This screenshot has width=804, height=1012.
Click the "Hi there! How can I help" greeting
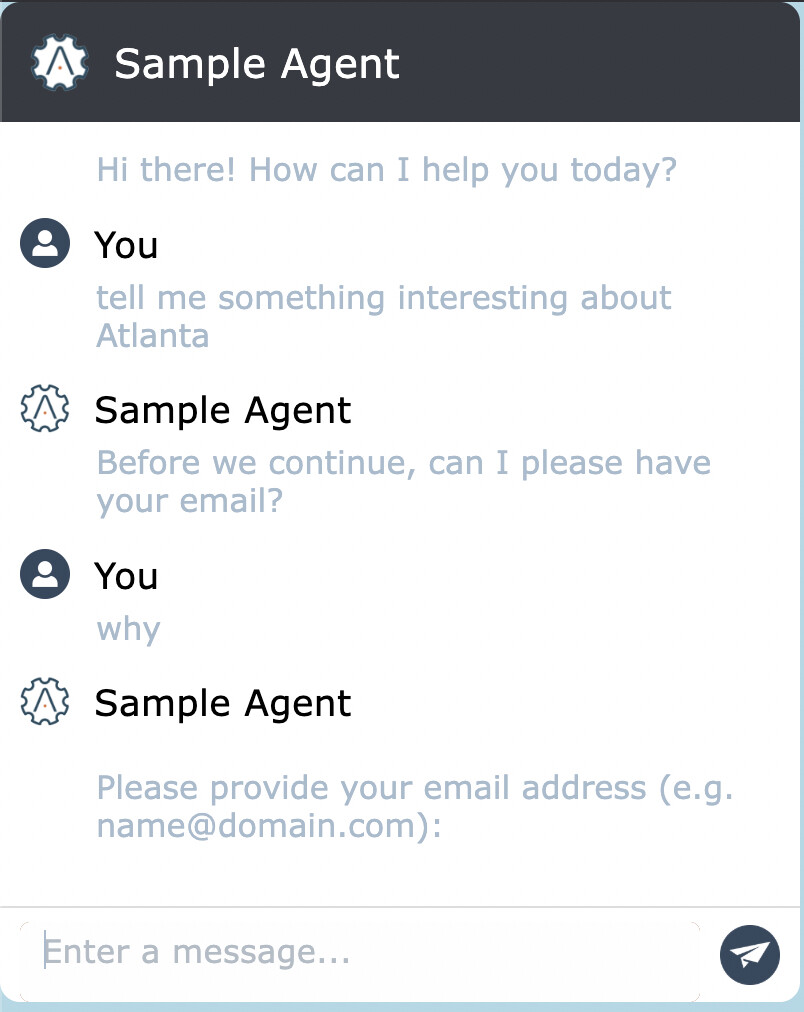[x=386, y=169]
